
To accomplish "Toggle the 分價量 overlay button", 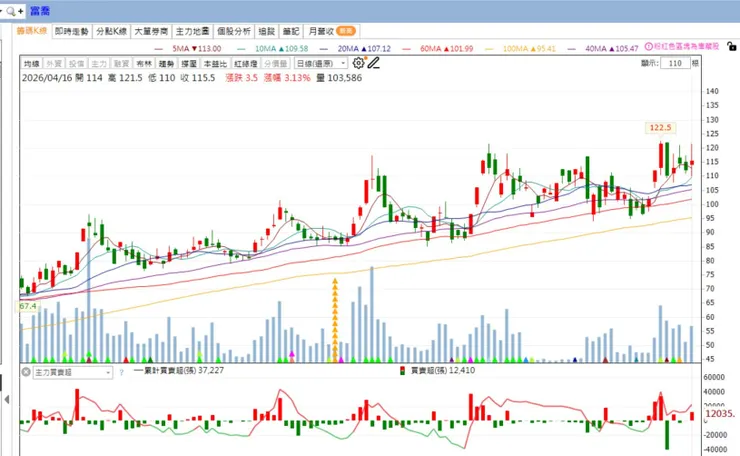I will [x=276, y=63].
